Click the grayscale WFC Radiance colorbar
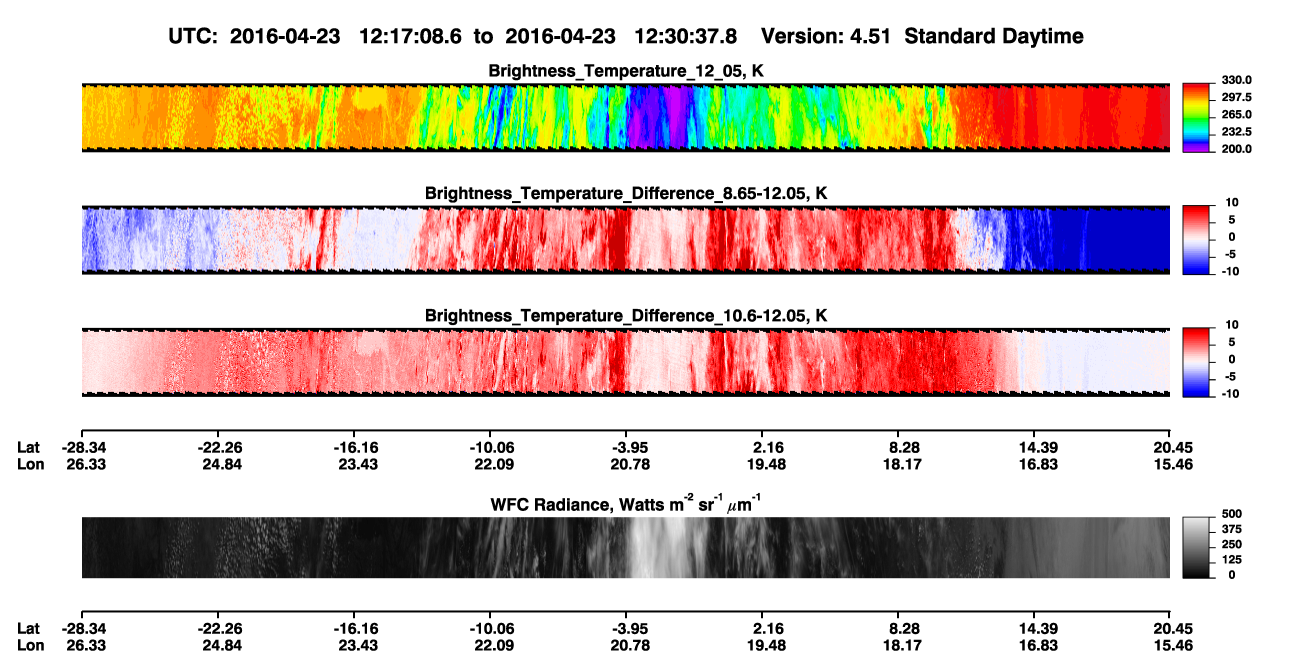Image resolution: width=1300 pixels, height=667 pixels. [x=1196, y=547]
